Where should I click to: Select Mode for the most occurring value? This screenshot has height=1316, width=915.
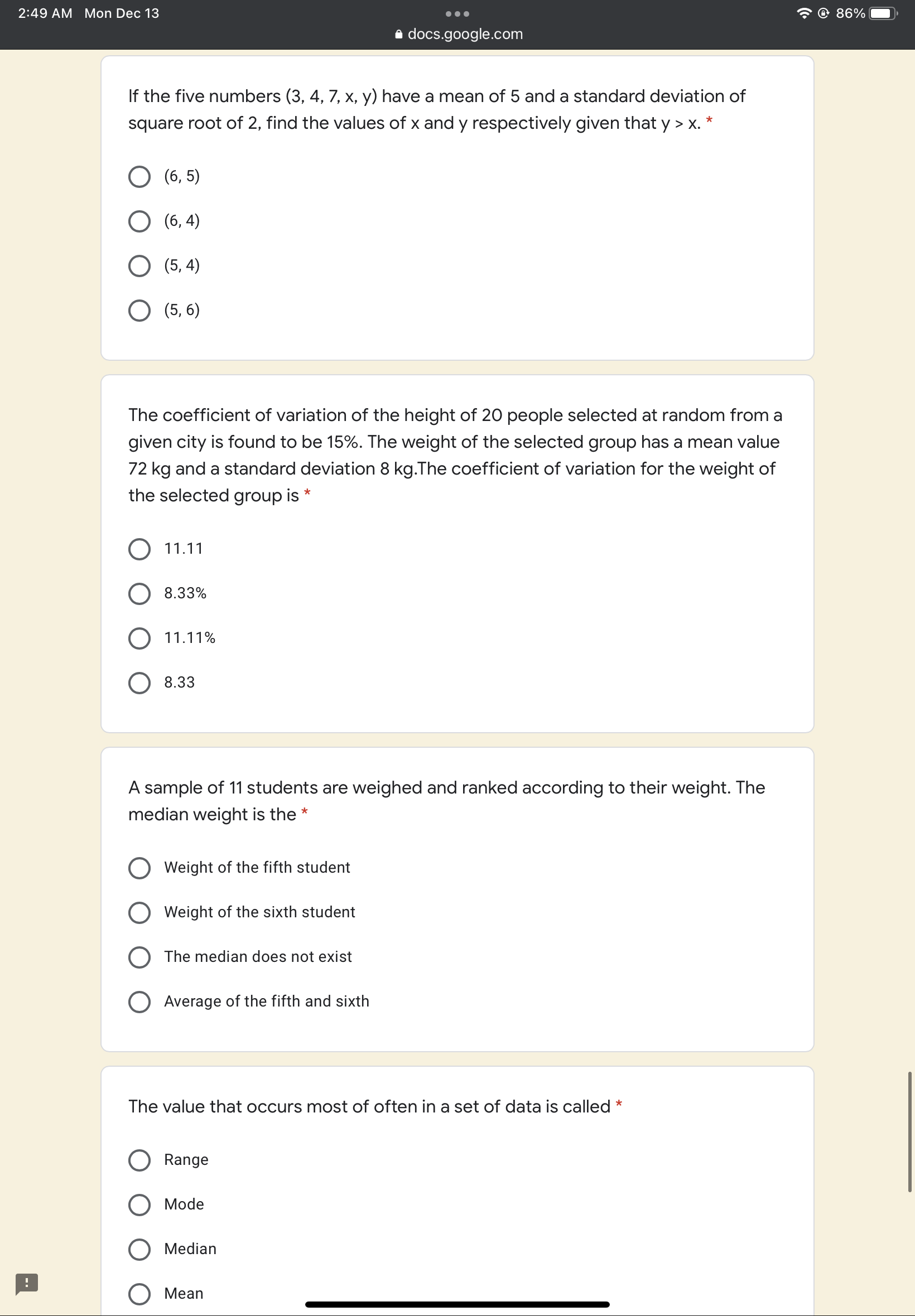pos(139,1204)
